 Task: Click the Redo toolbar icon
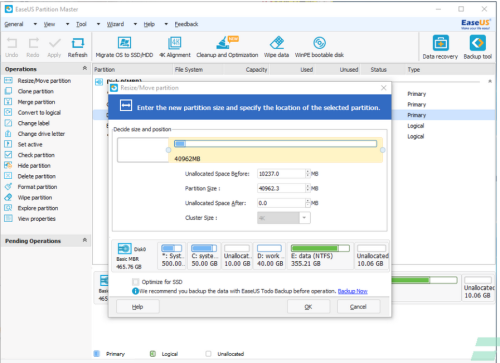[33, 47]
